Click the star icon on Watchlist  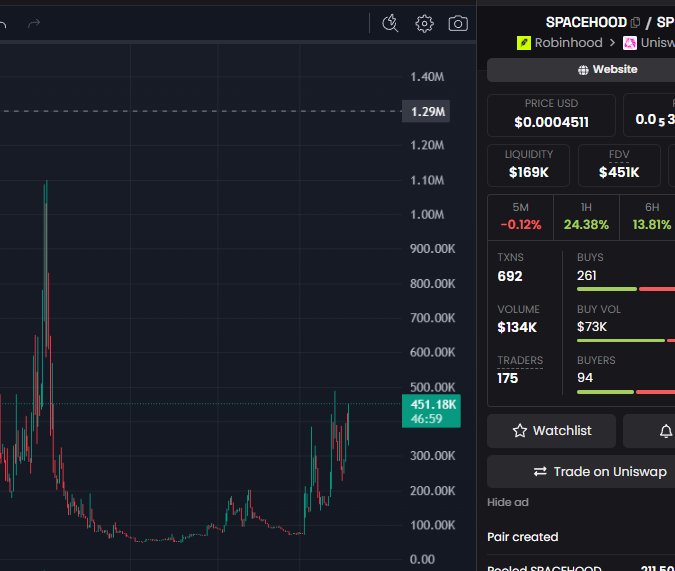point(520,431)
